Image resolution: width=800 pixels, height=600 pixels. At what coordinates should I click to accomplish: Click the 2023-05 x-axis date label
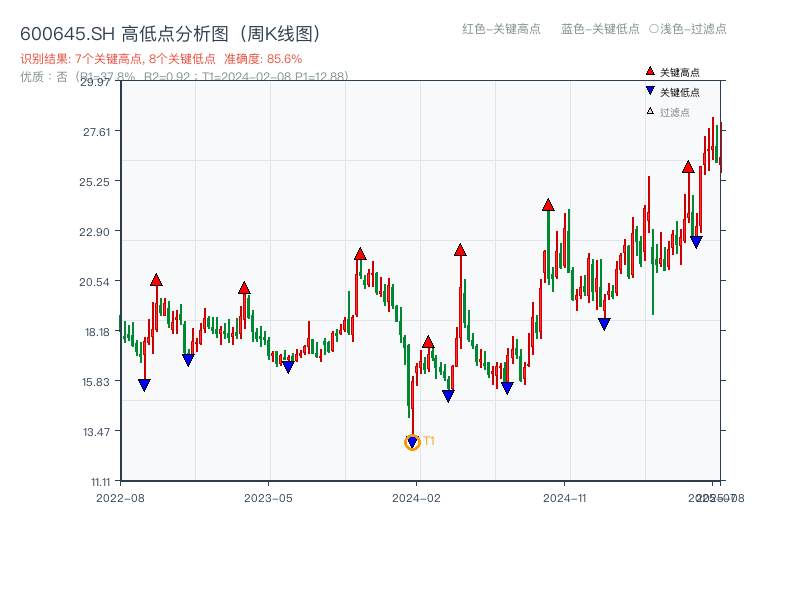click(268, 498)
